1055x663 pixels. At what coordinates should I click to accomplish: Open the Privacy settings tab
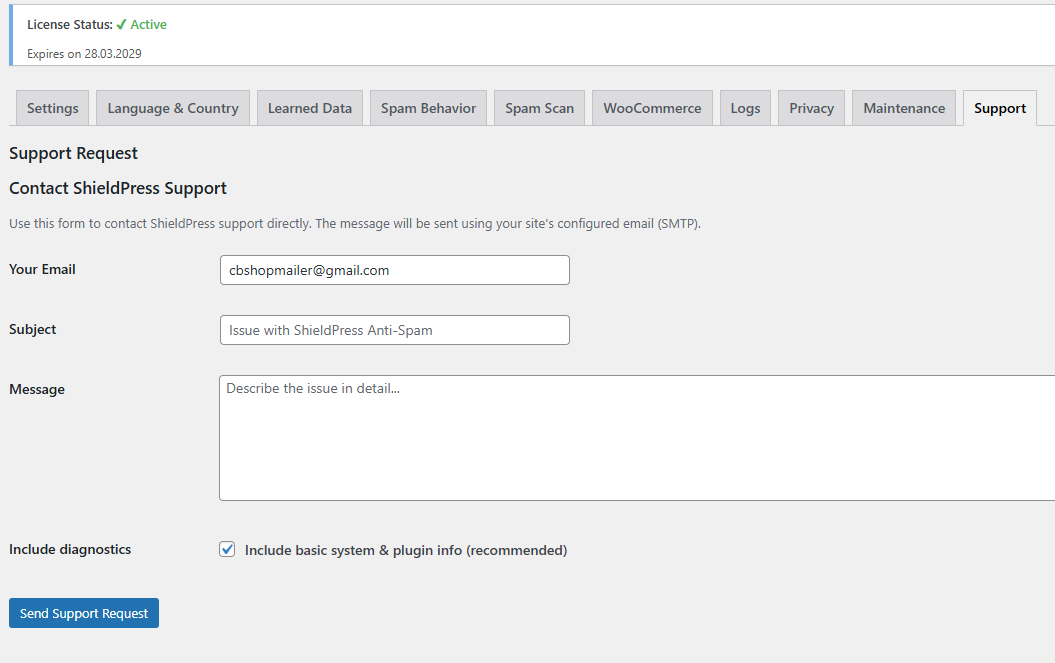(810, 107)
